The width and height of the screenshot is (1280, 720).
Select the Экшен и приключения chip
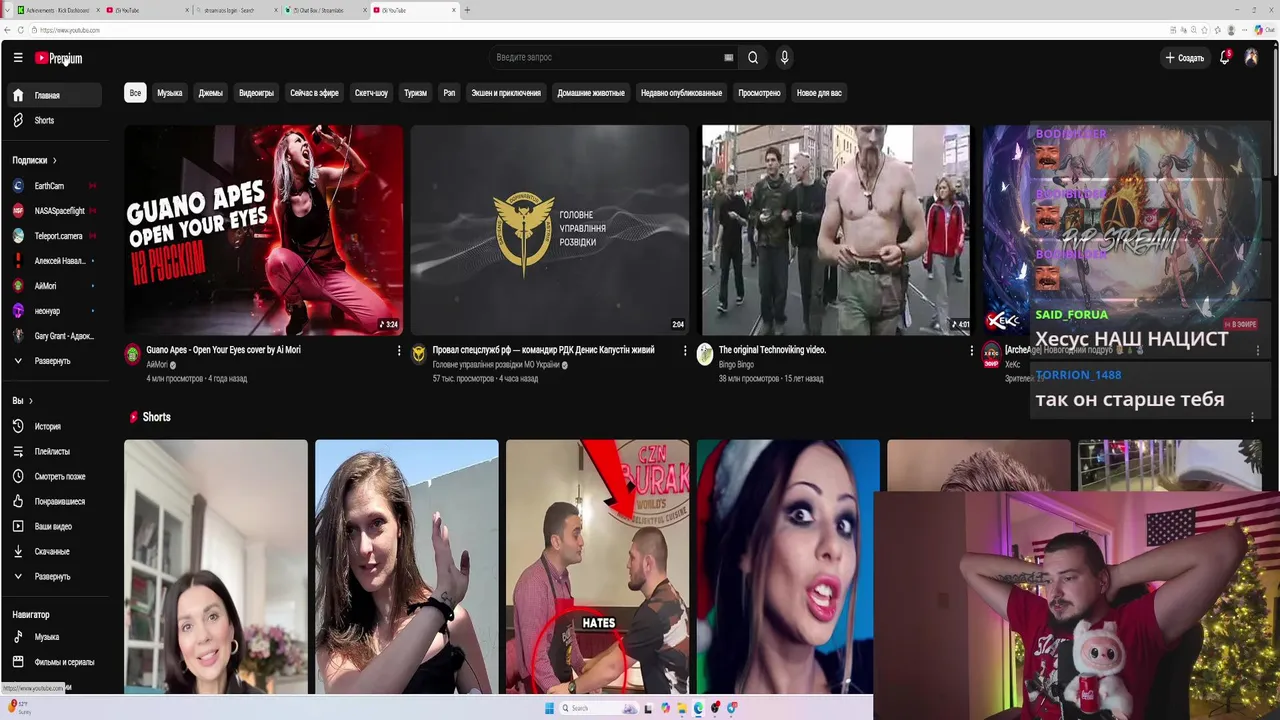pyautogui.click(x=506, y=93)
